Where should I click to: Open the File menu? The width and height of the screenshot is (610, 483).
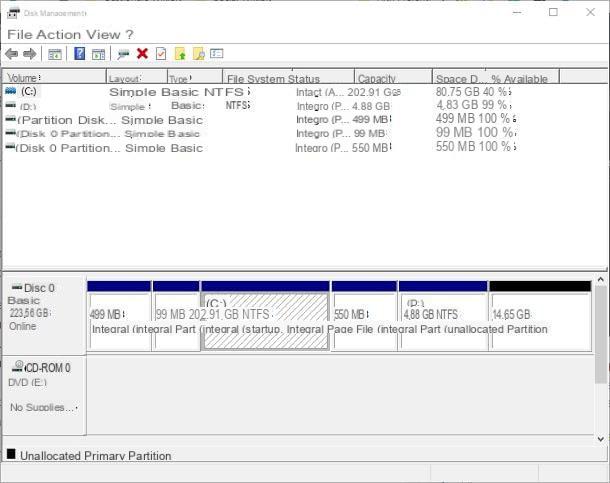(x=19, y=35)
